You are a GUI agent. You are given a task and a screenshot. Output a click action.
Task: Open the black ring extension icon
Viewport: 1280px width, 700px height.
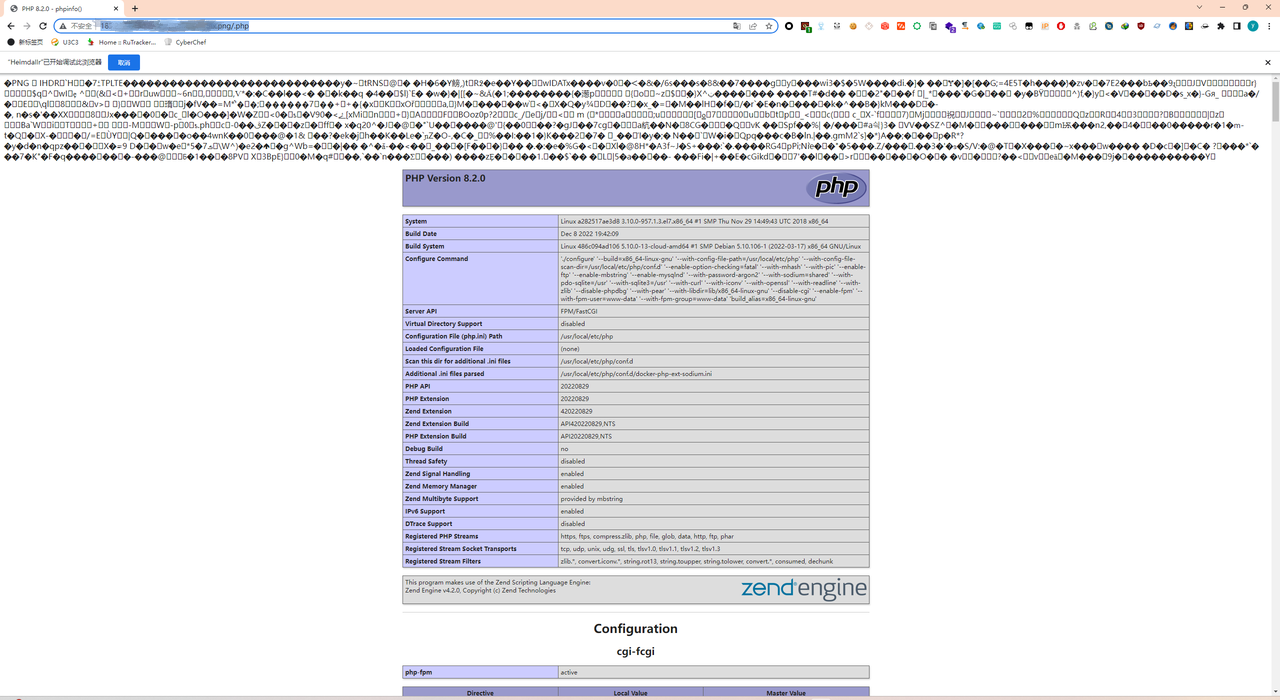789,26
